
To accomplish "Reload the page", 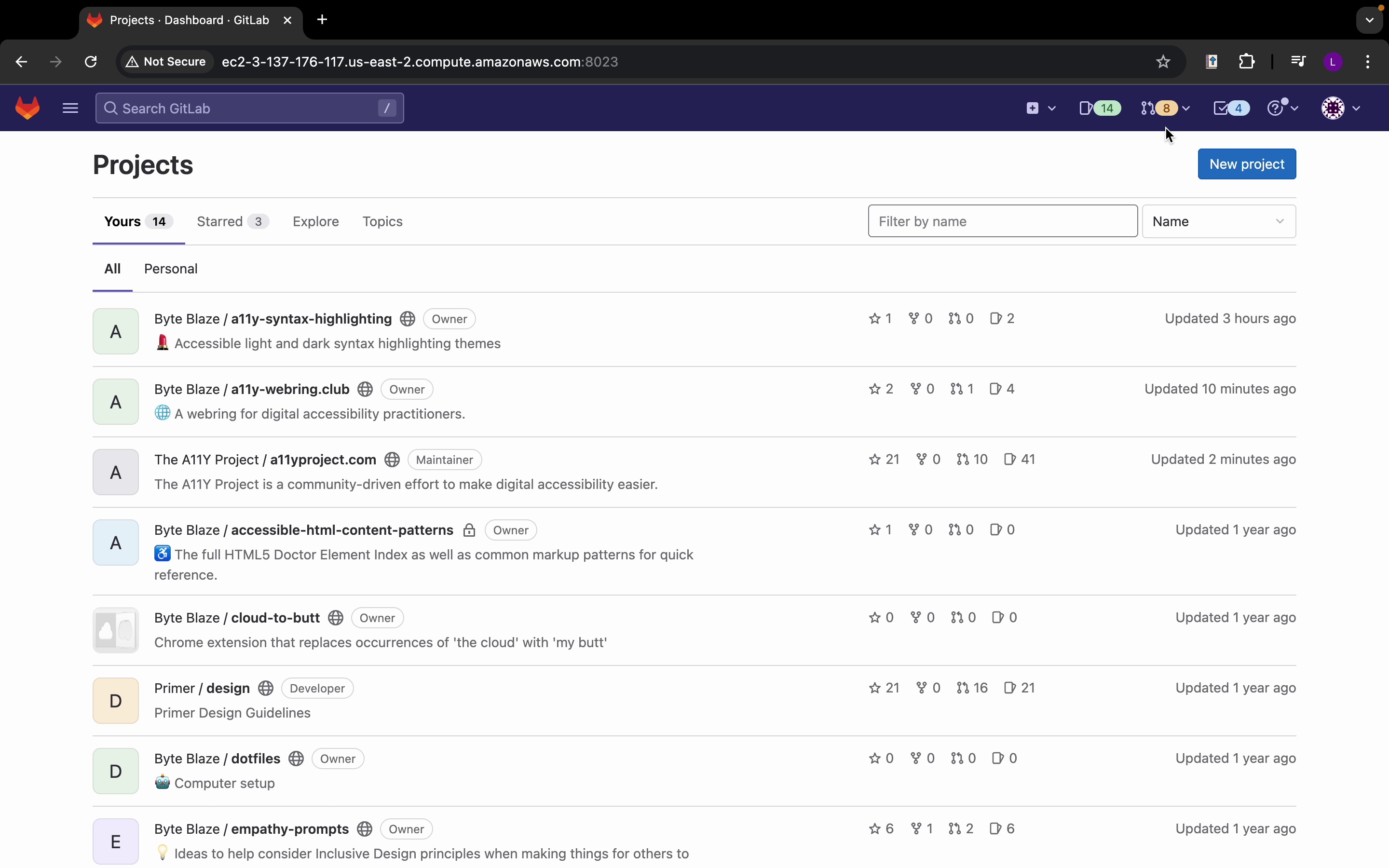I will point(91,61).
